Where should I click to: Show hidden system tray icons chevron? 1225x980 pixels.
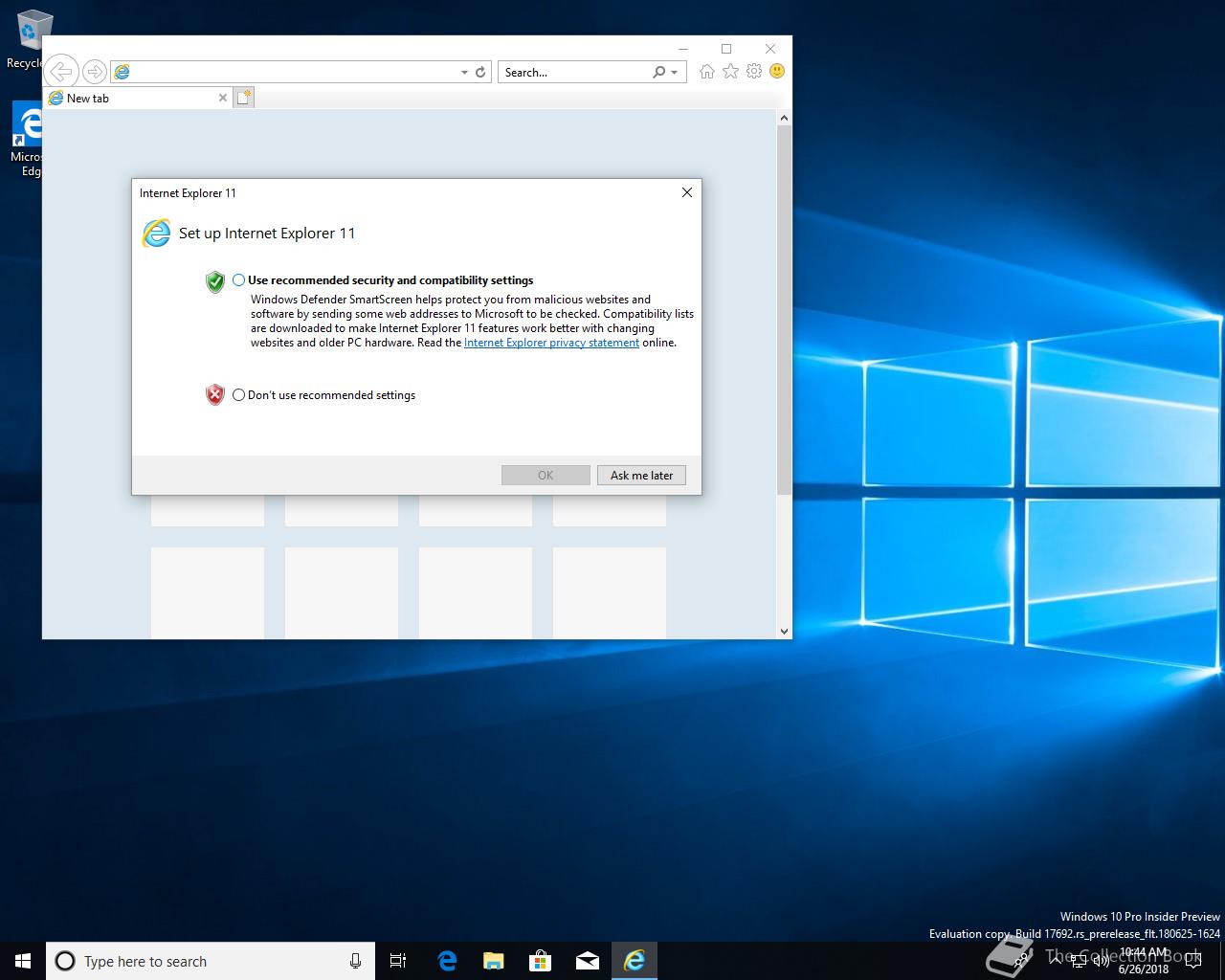coord(1056,961)
